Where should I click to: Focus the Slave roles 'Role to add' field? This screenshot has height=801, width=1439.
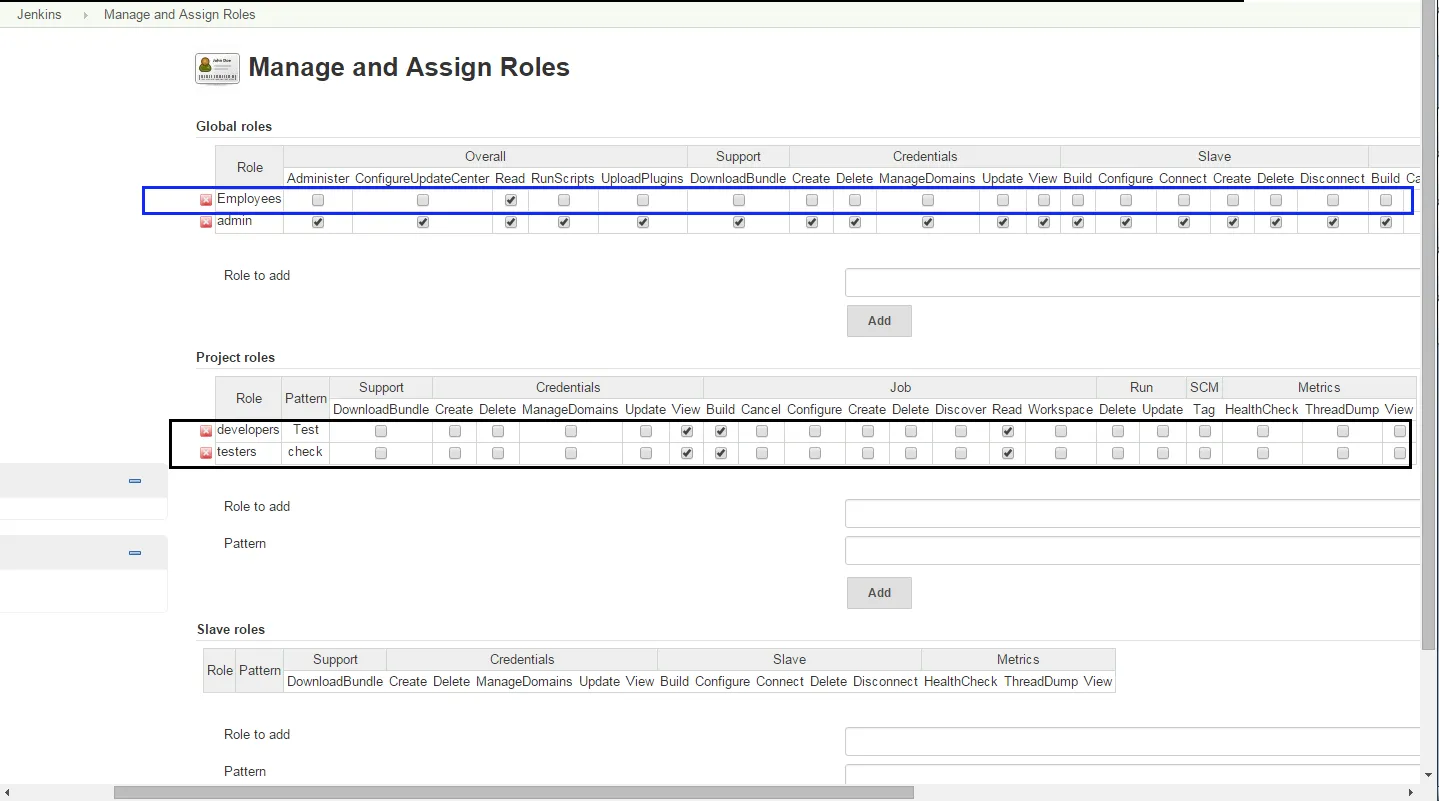click(x=1132, y=742)
